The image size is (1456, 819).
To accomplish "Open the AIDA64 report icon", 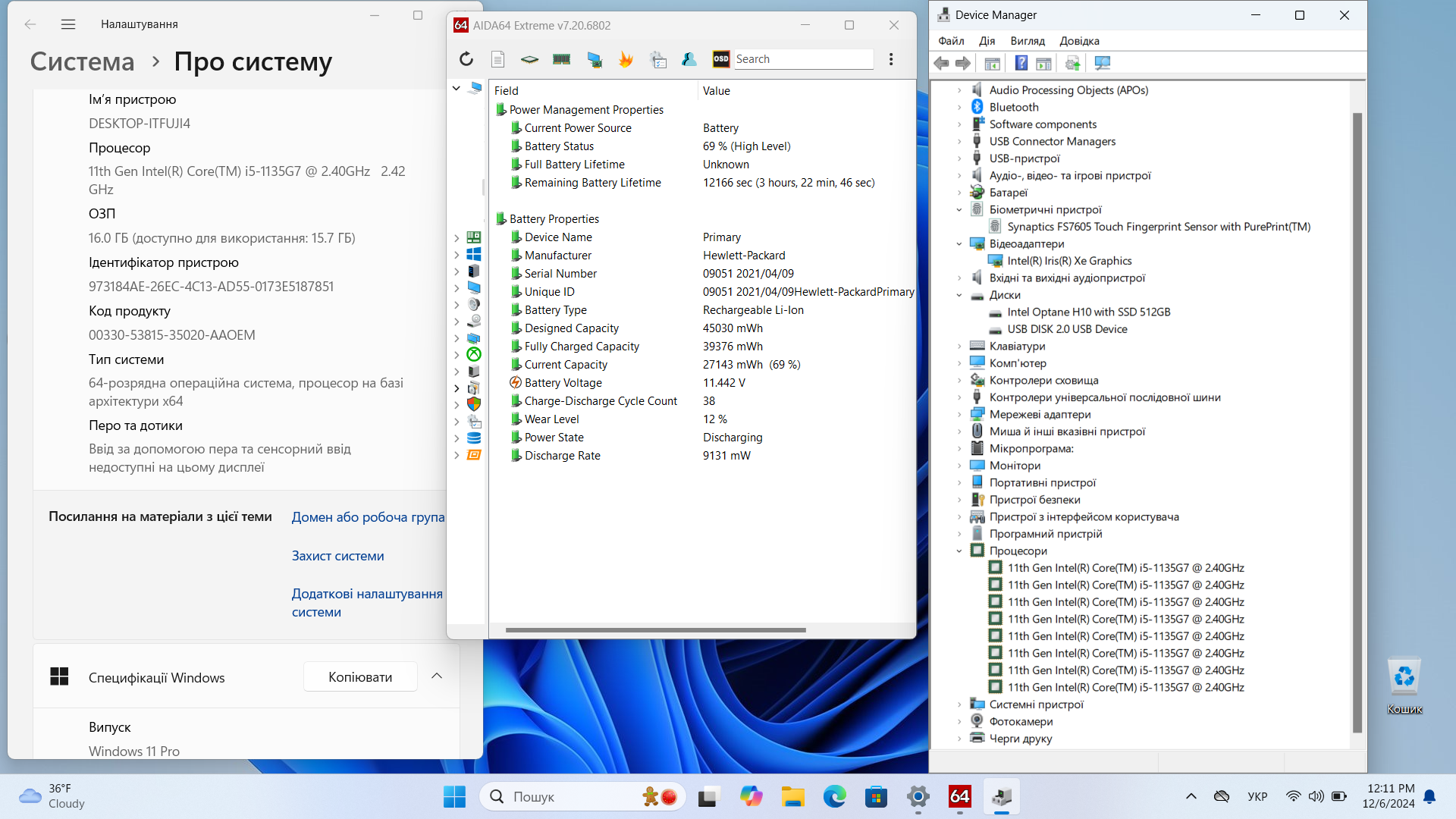I will tap(497, 59).
